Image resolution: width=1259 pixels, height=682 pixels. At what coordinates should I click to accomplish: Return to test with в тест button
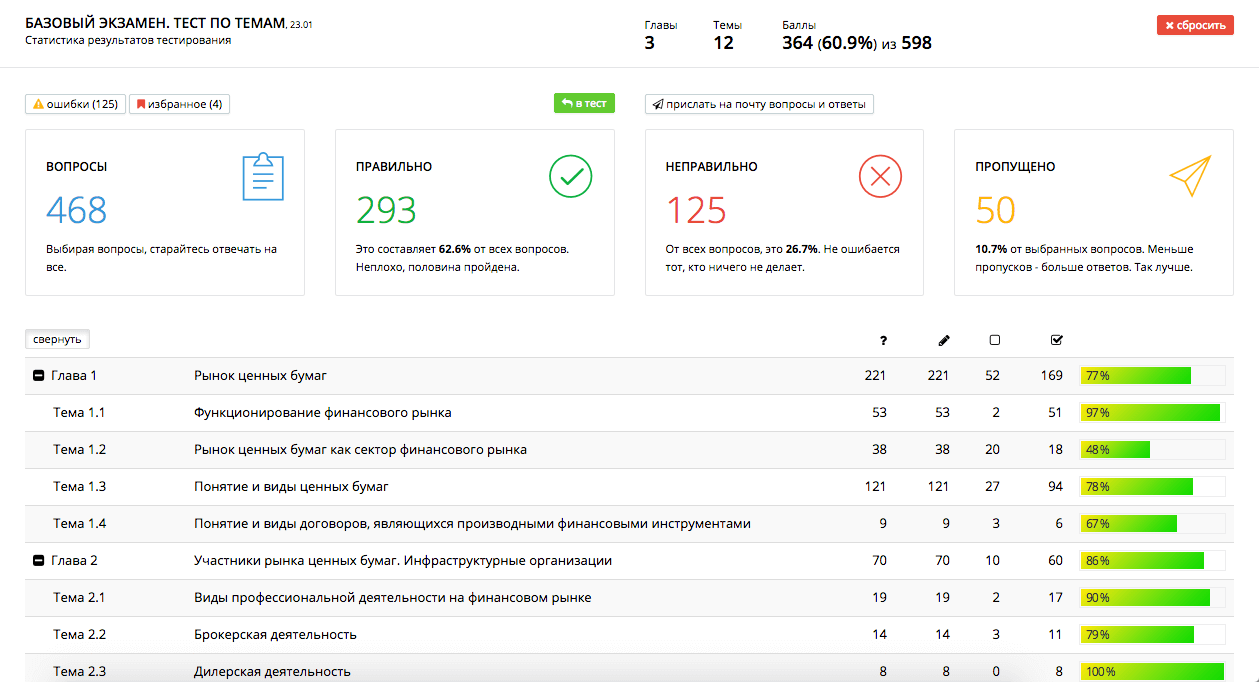pyautogui.click(x=584, y=103)
